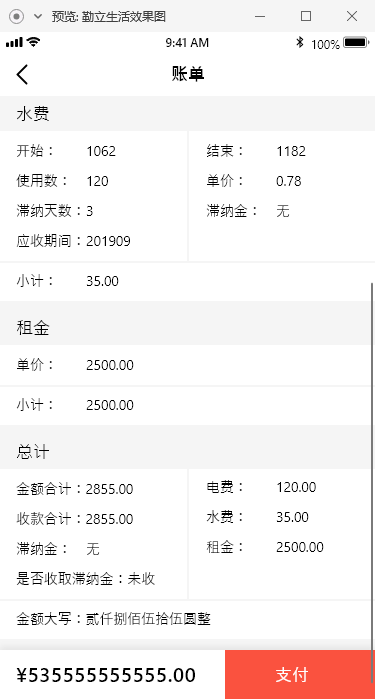The width and height of the screenshot is (375, 699).
Task: Click the 账单 page title
Action: (x=188, y=74)
